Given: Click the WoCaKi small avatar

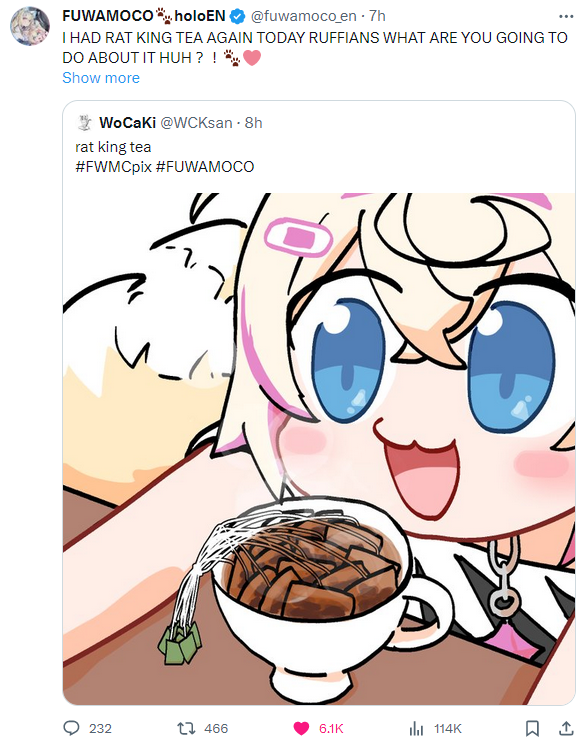Looking at the screenshot, I should tap(84, 123).
